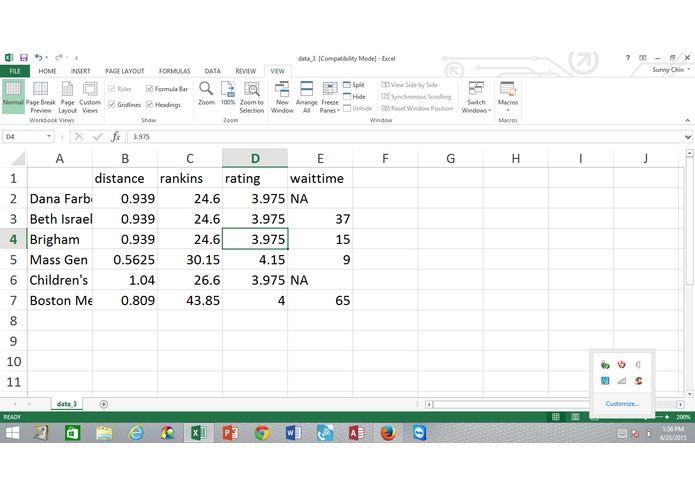Open Firefox from the taskbar

(388, 432)
